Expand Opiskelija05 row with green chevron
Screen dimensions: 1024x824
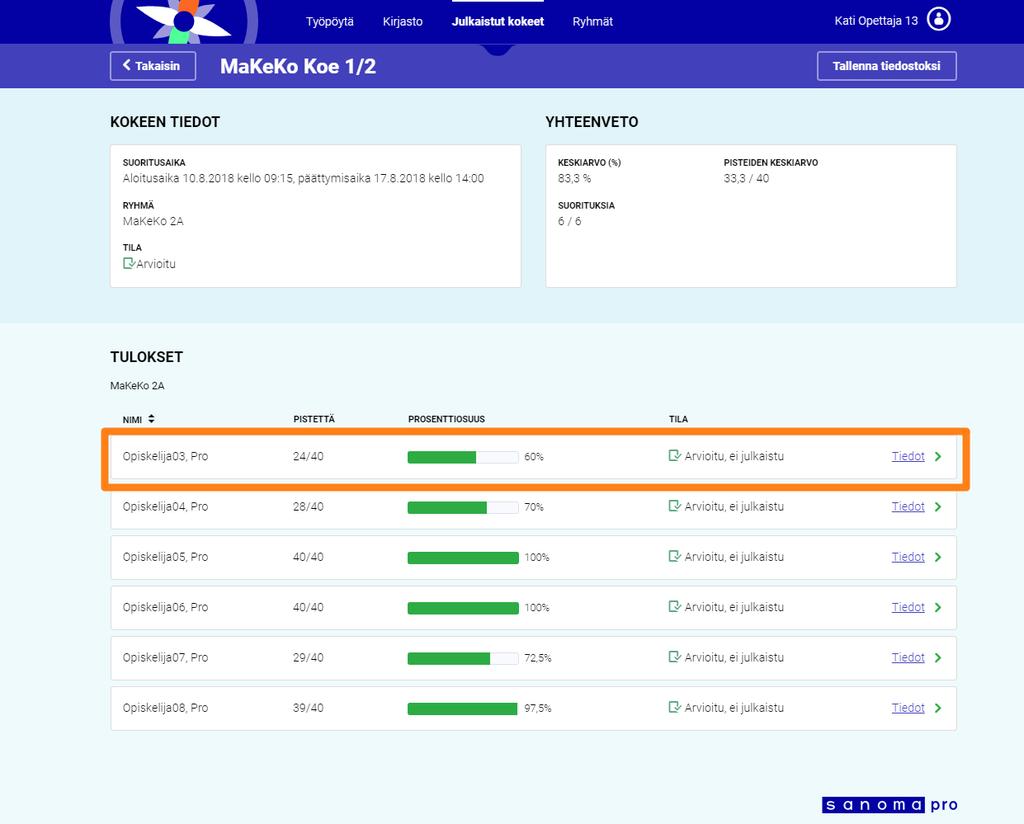[x=938, y=557]
